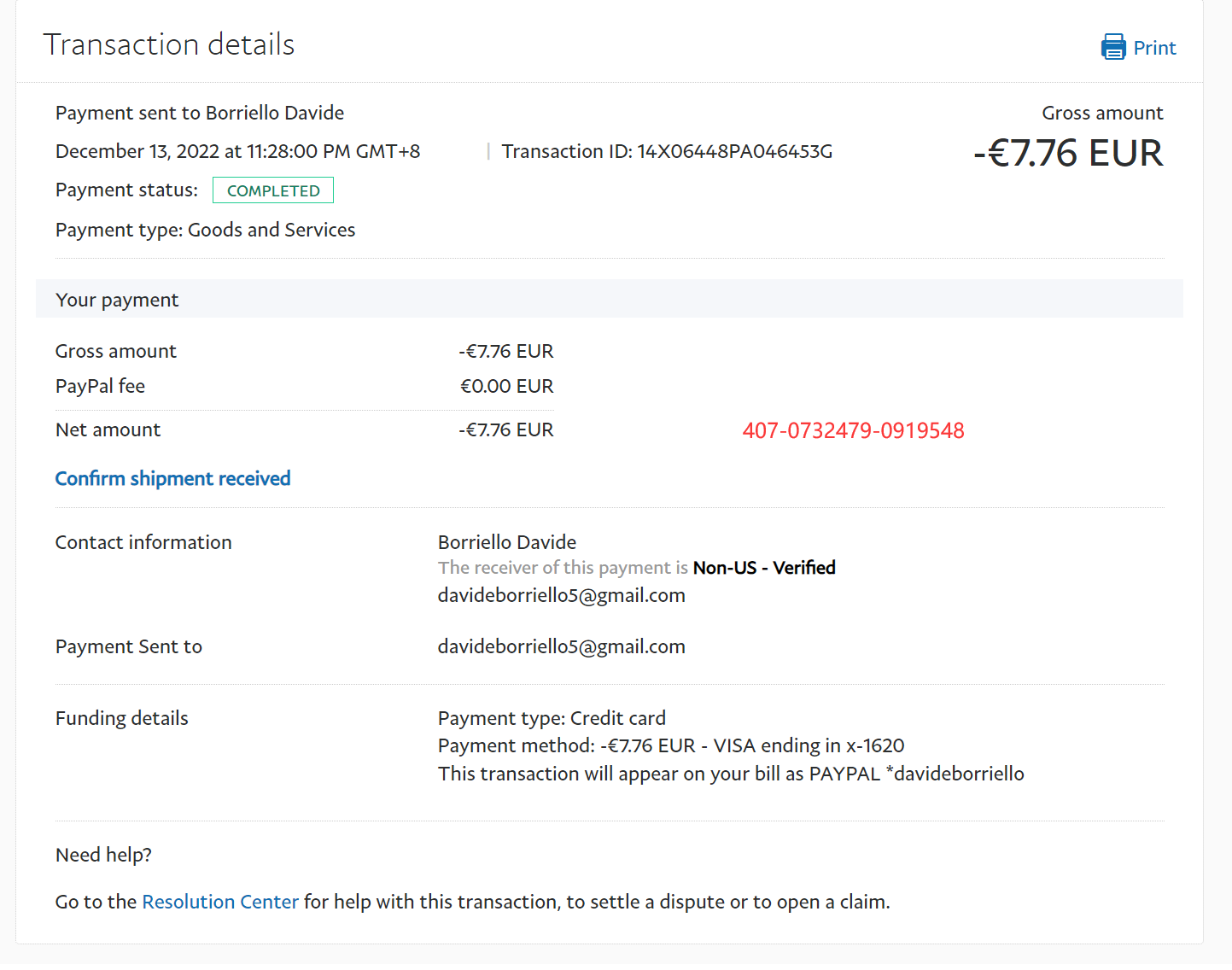Click the Non-US - Verified receiver status
This screenshot has height=970, width=1232.
[x=763, y=568]
